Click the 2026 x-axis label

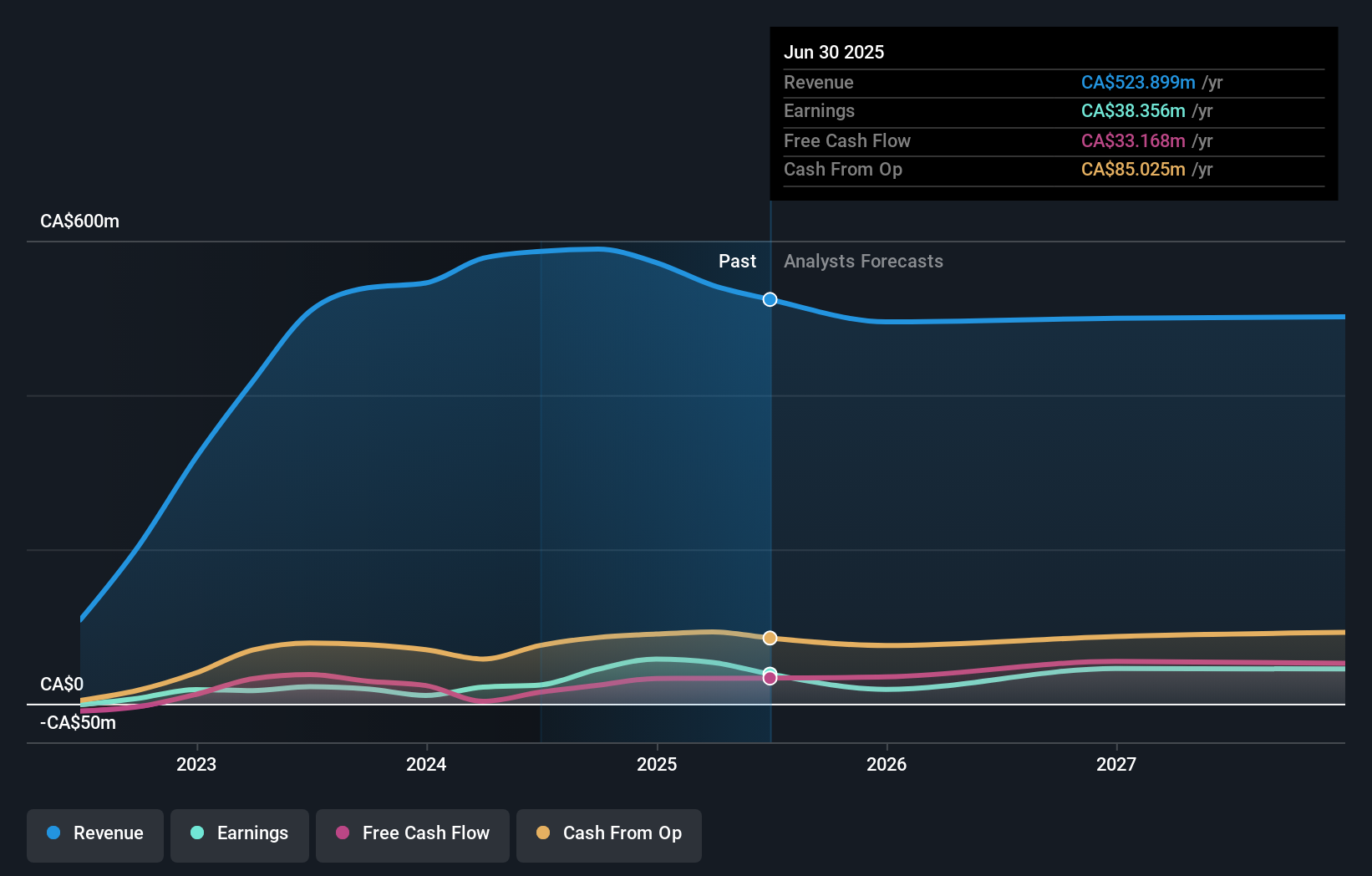point(887,764)
